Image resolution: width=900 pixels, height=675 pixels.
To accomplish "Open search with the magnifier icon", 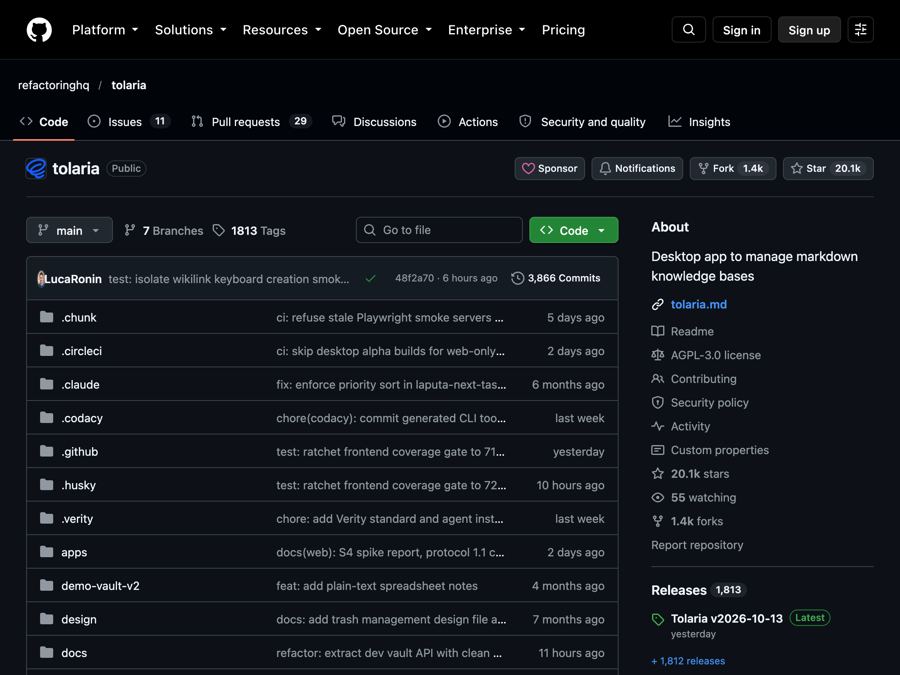I will (x=688, y=30).
